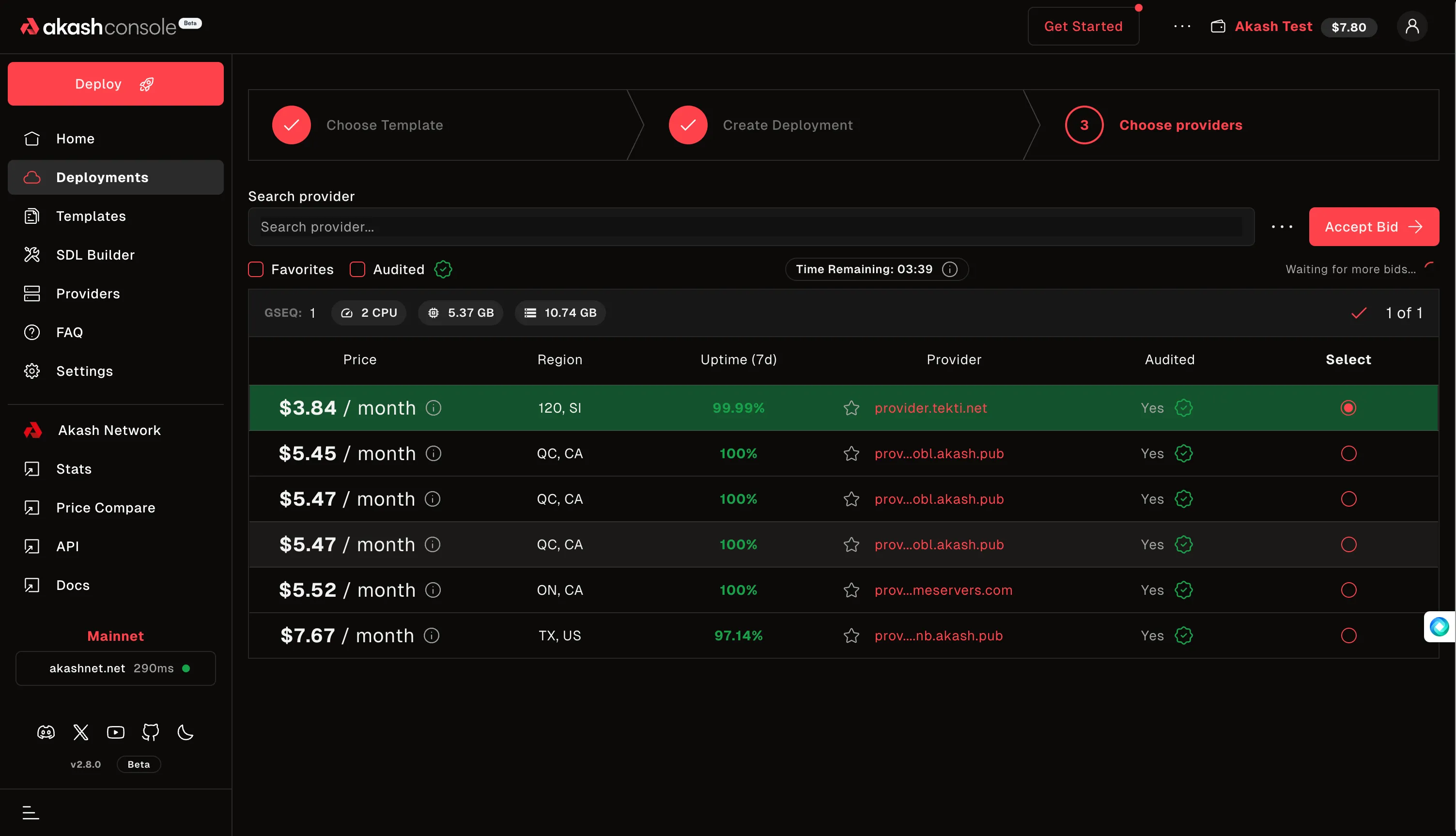
Task: Click info icon next to $7.67 price
Action: pyautogui.click(x=432, y=635)
